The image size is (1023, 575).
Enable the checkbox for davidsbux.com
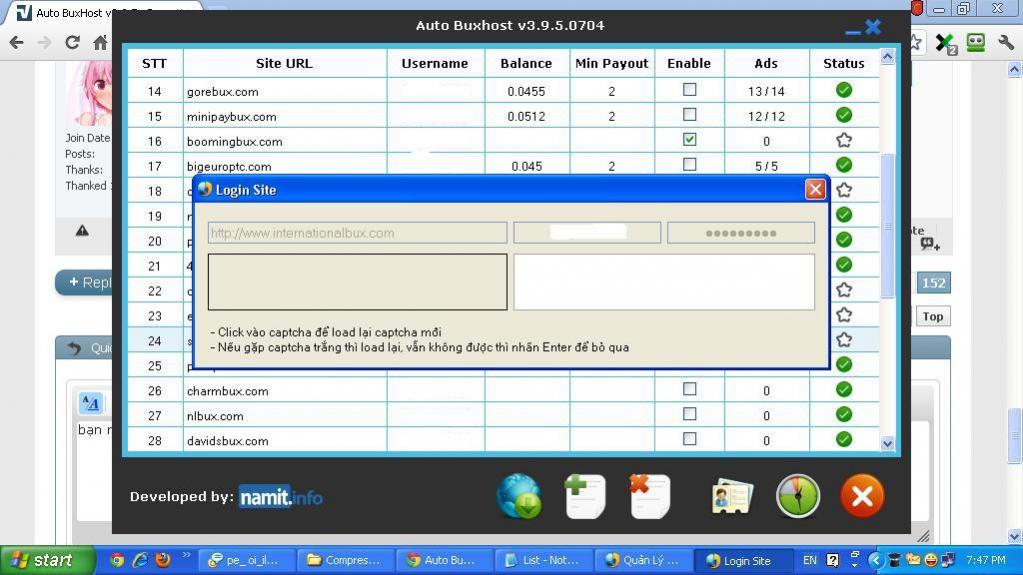pyautogui.click(x=689, y=439)
